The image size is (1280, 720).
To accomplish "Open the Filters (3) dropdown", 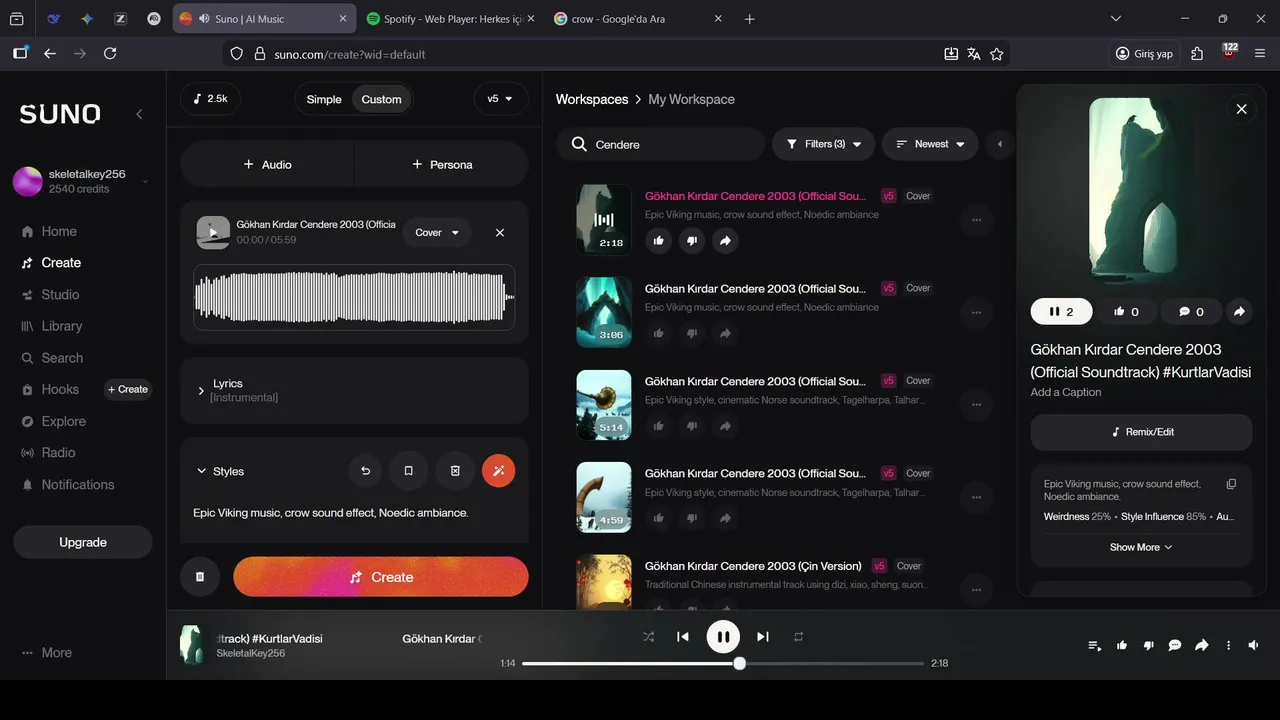I will click(824, 144).
